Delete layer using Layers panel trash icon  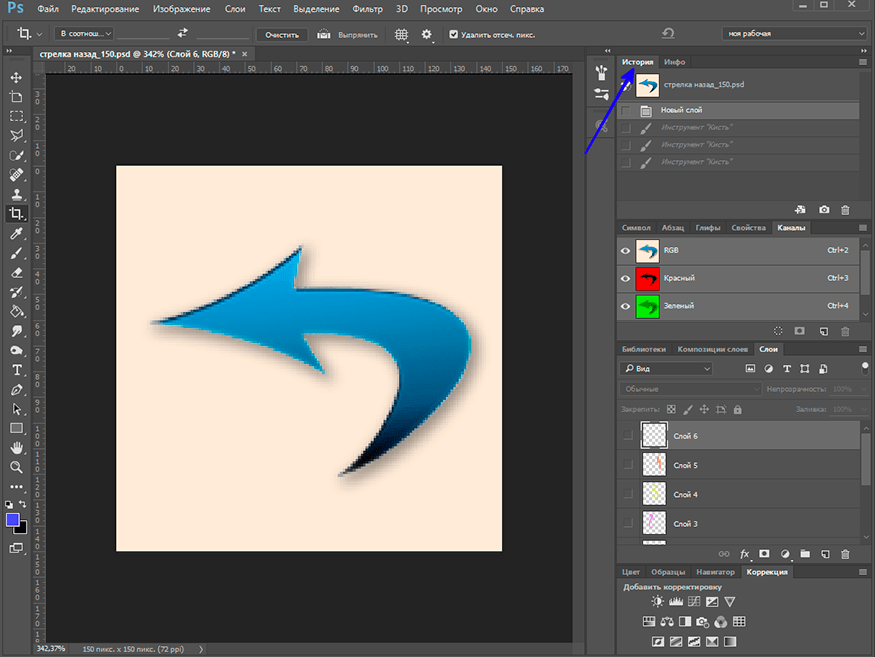(845, 553)
